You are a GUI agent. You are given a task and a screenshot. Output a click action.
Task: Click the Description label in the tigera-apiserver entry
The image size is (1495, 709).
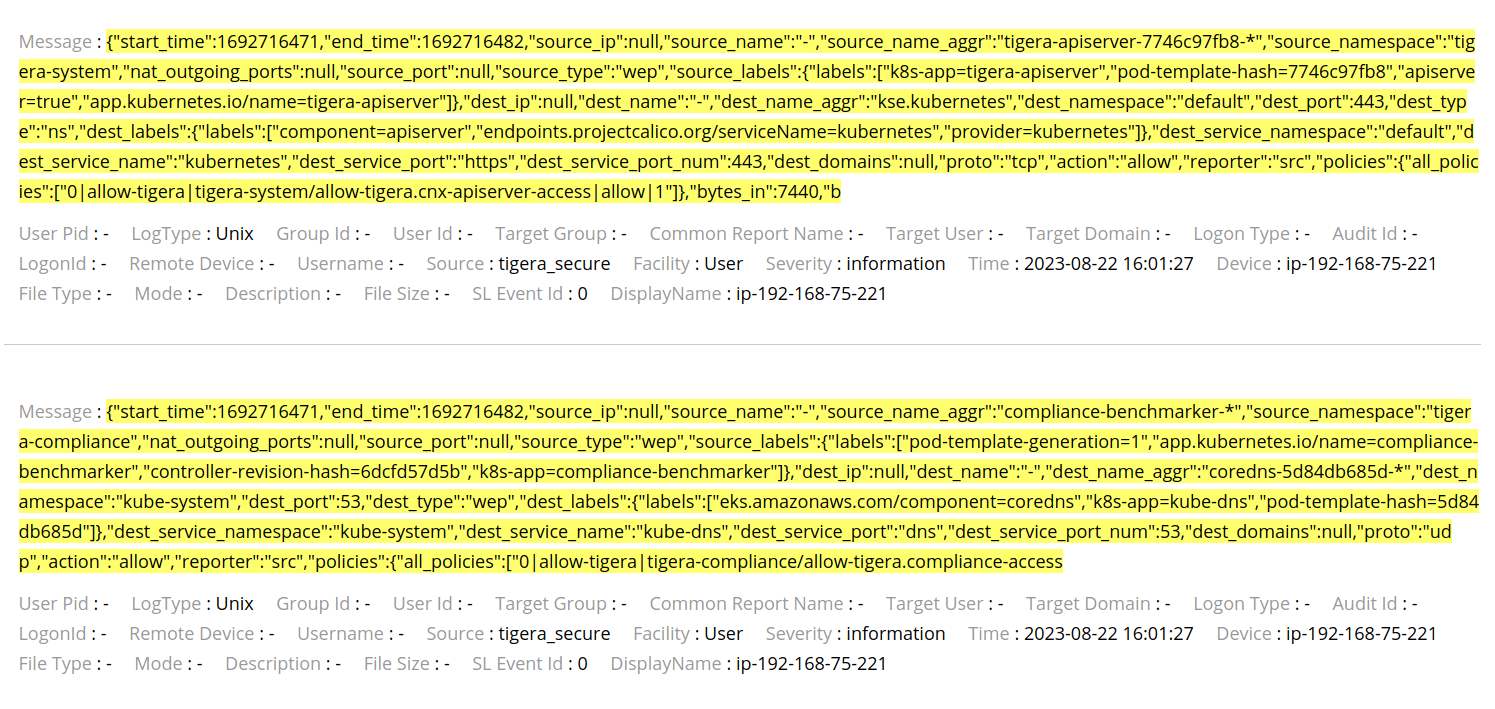point(273,294)
